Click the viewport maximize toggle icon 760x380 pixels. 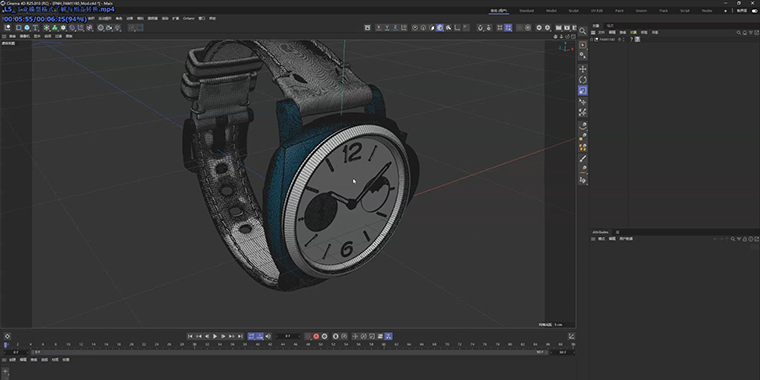tap(573, 36)
